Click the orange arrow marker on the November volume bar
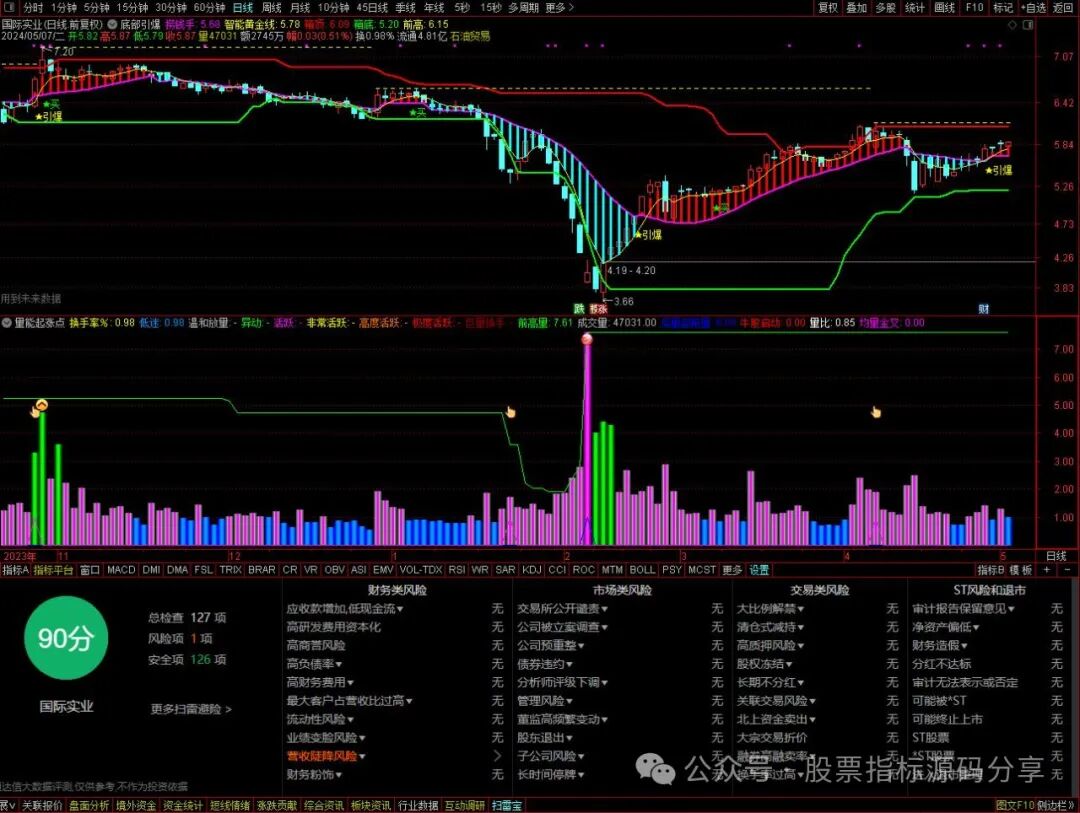The width and height of the screenshot is (1080, 813). point(42,405)
